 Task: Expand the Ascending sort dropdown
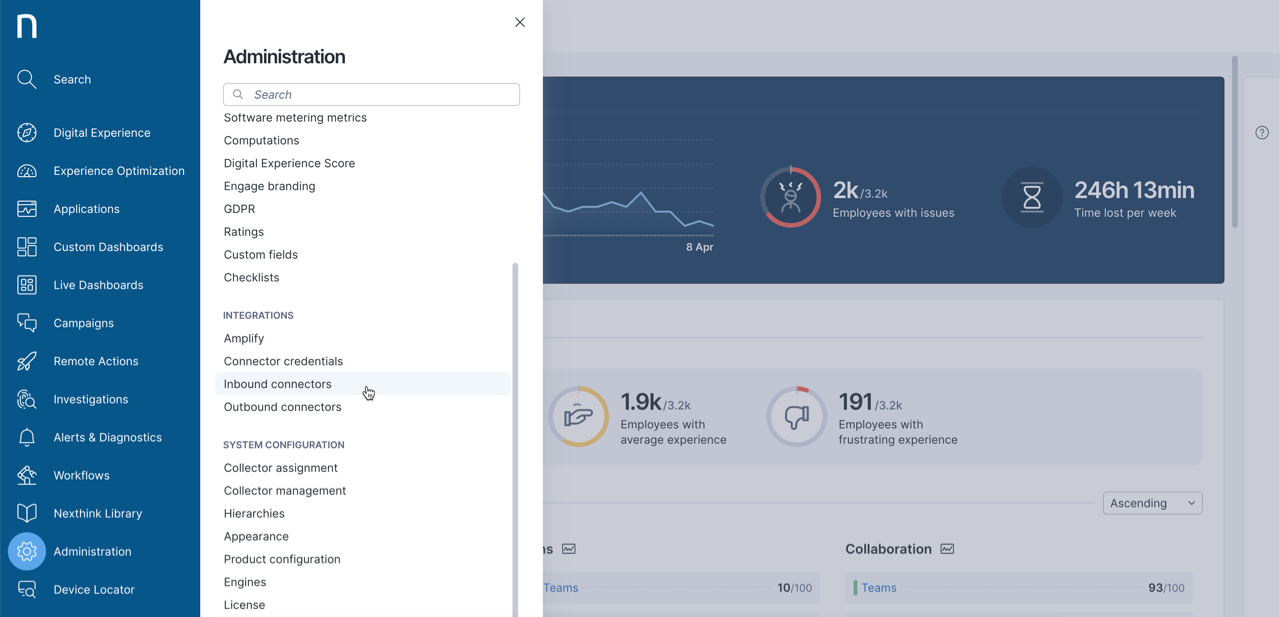pyautogui.click(x=1152, y=503)
